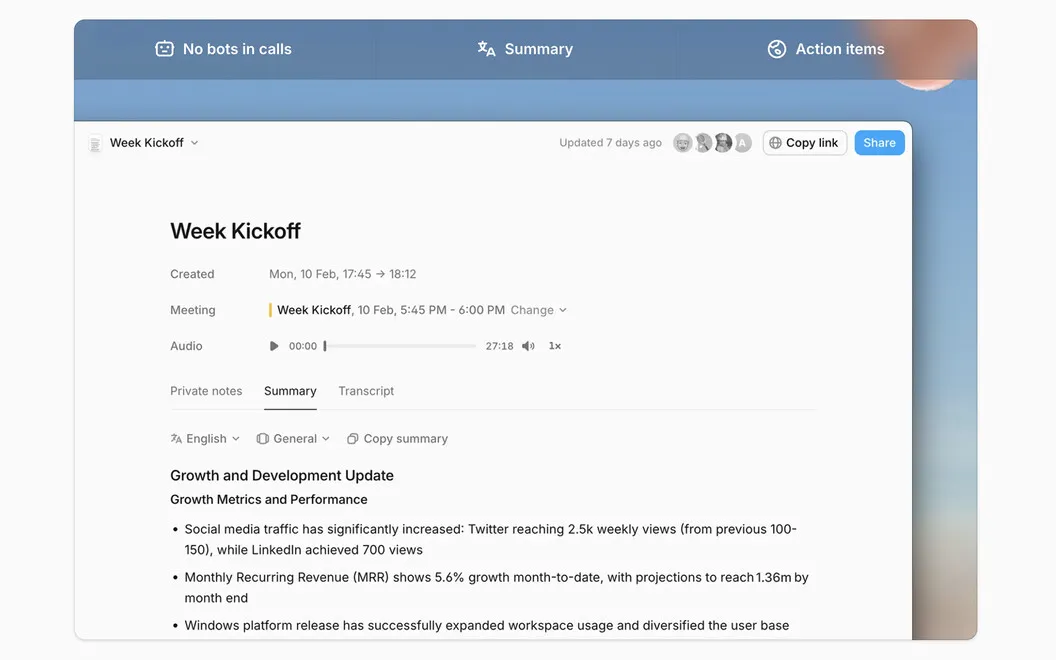
Task: Click the blue Share button
Action: (x=880, y=143)
